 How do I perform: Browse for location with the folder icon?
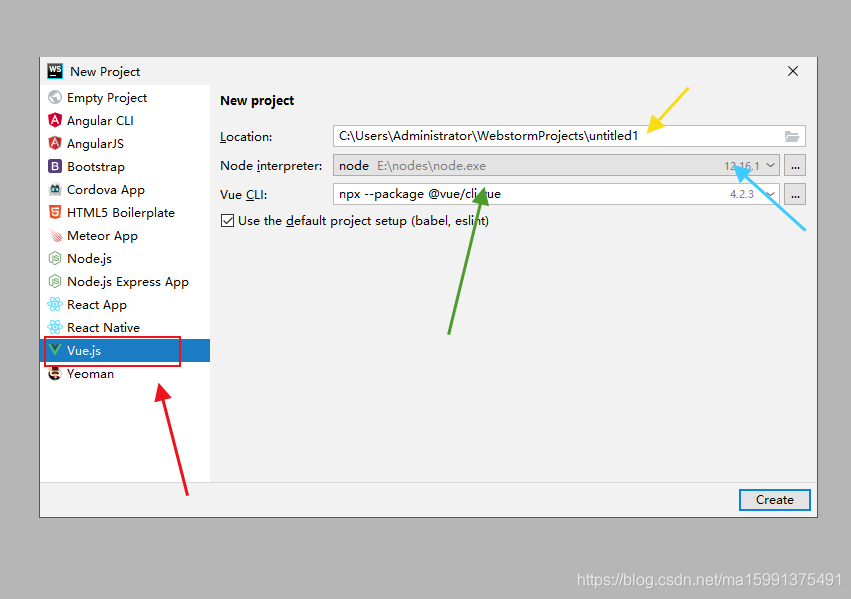pyautogui.click(x=792, y=136)
